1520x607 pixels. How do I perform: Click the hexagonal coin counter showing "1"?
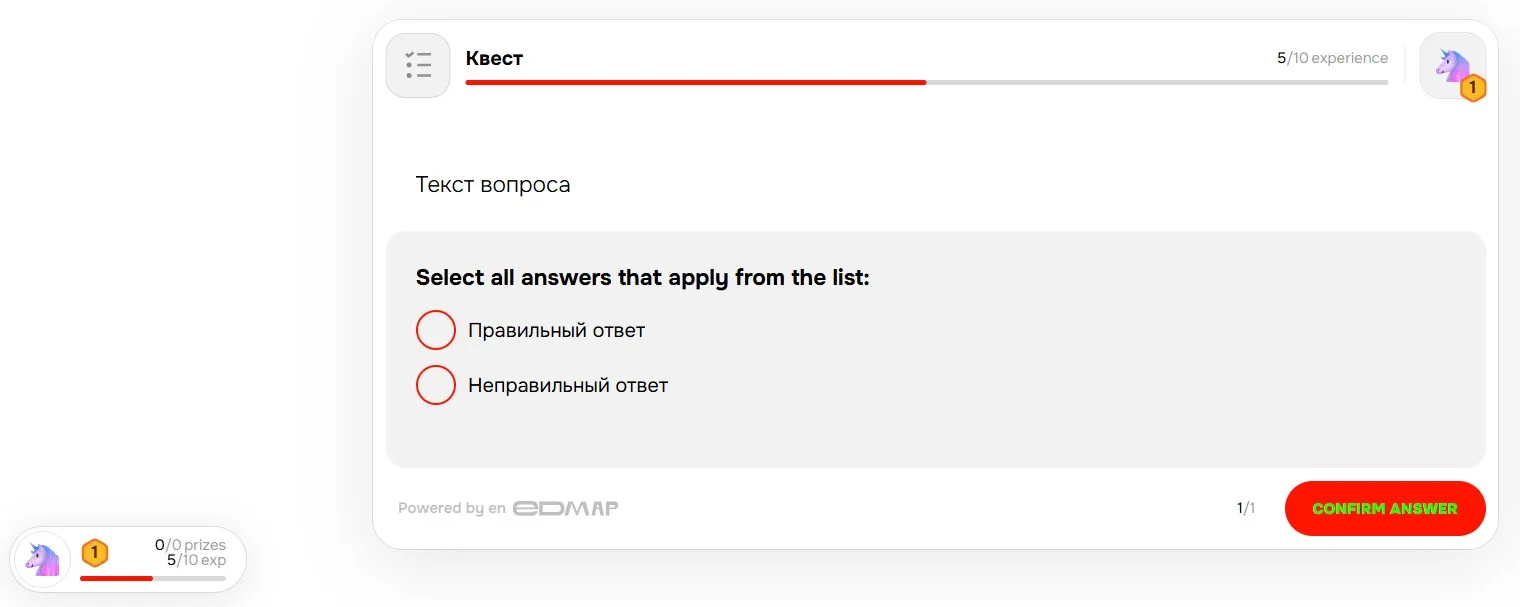tap(94, 552)
